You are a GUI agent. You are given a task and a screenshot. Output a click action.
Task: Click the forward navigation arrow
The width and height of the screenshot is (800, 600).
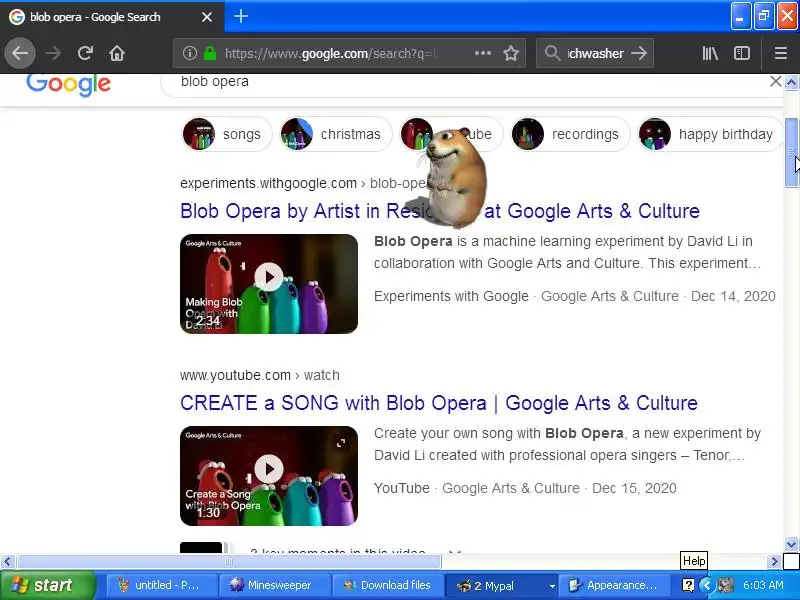pos(53,53)
